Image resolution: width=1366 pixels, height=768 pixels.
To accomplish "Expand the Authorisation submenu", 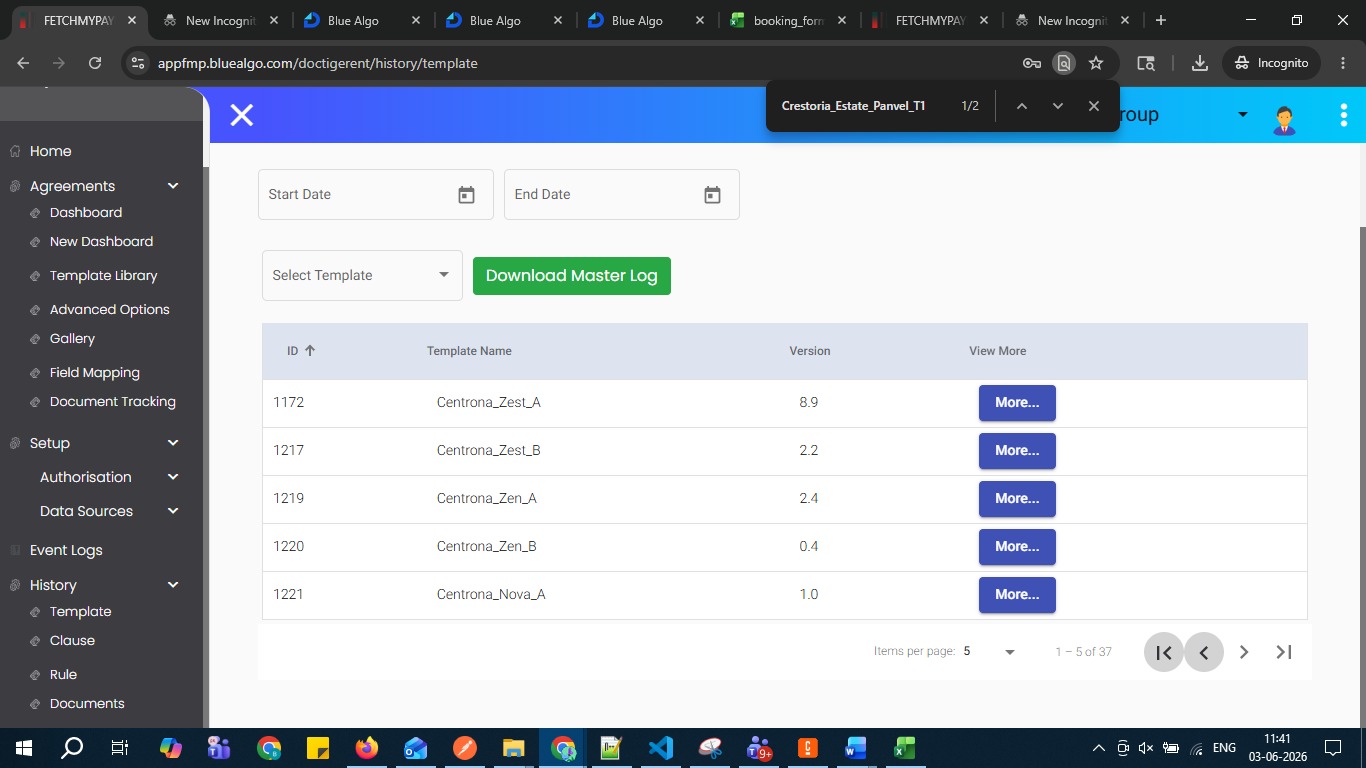I will (x=173, y=477).
